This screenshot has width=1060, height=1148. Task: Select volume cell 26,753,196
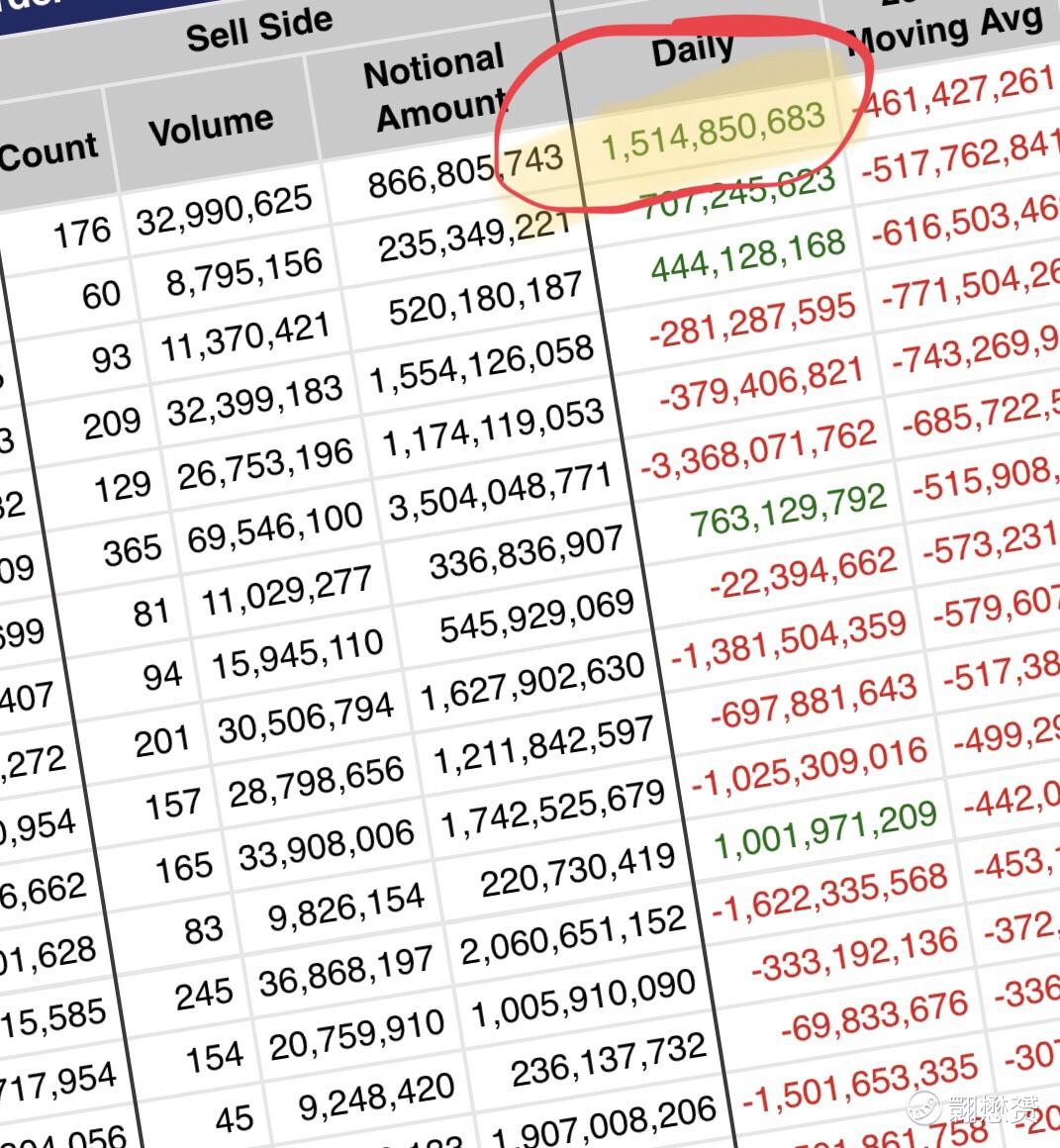coord(265,465)
